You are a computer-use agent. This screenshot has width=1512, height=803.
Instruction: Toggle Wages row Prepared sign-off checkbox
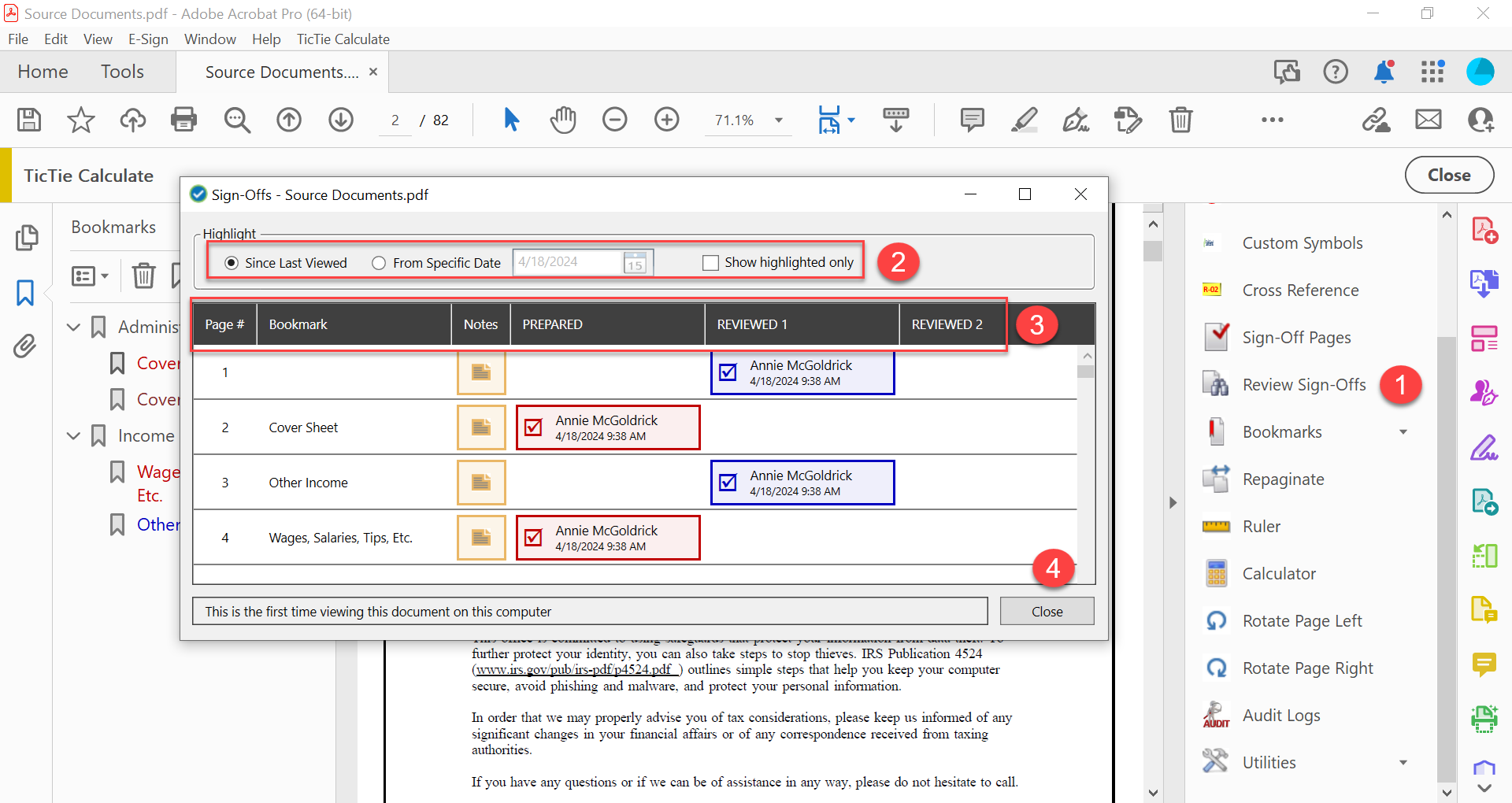pos(533,538)
